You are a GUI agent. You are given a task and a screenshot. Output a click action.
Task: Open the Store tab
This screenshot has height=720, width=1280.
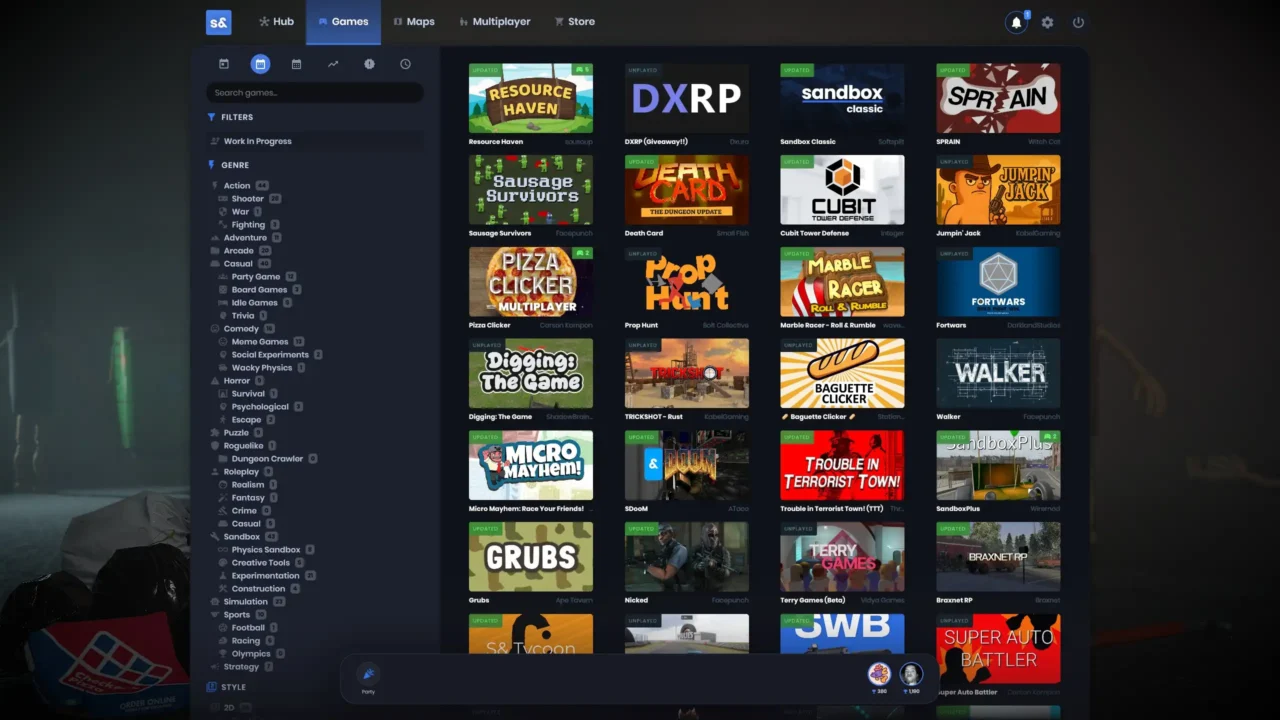click(x=574, y=21)
